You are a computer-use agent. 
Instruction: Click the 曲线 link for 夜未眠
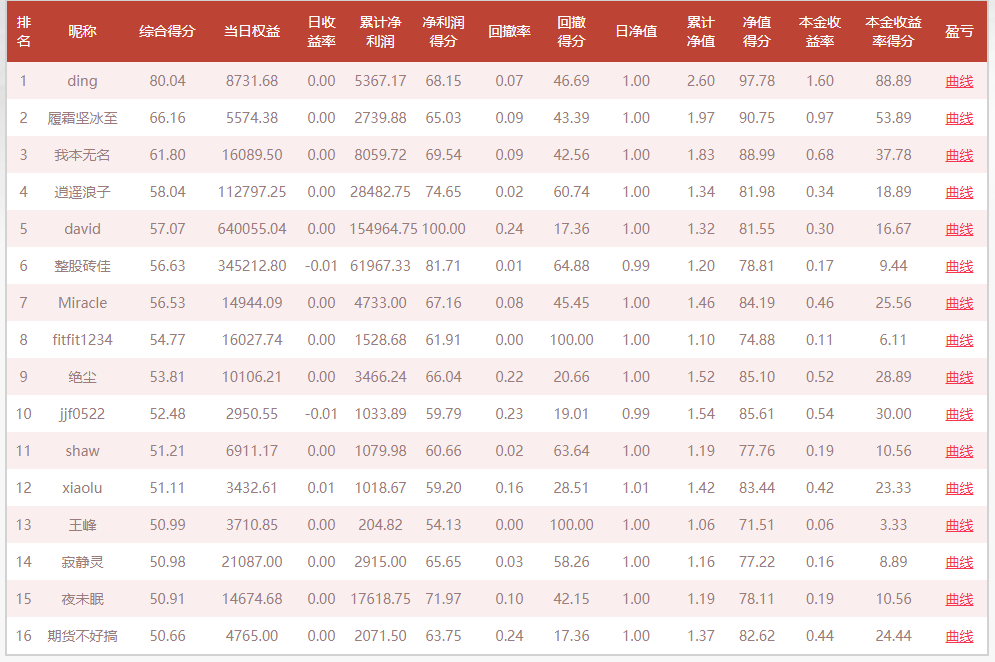[x=959, y=599]
